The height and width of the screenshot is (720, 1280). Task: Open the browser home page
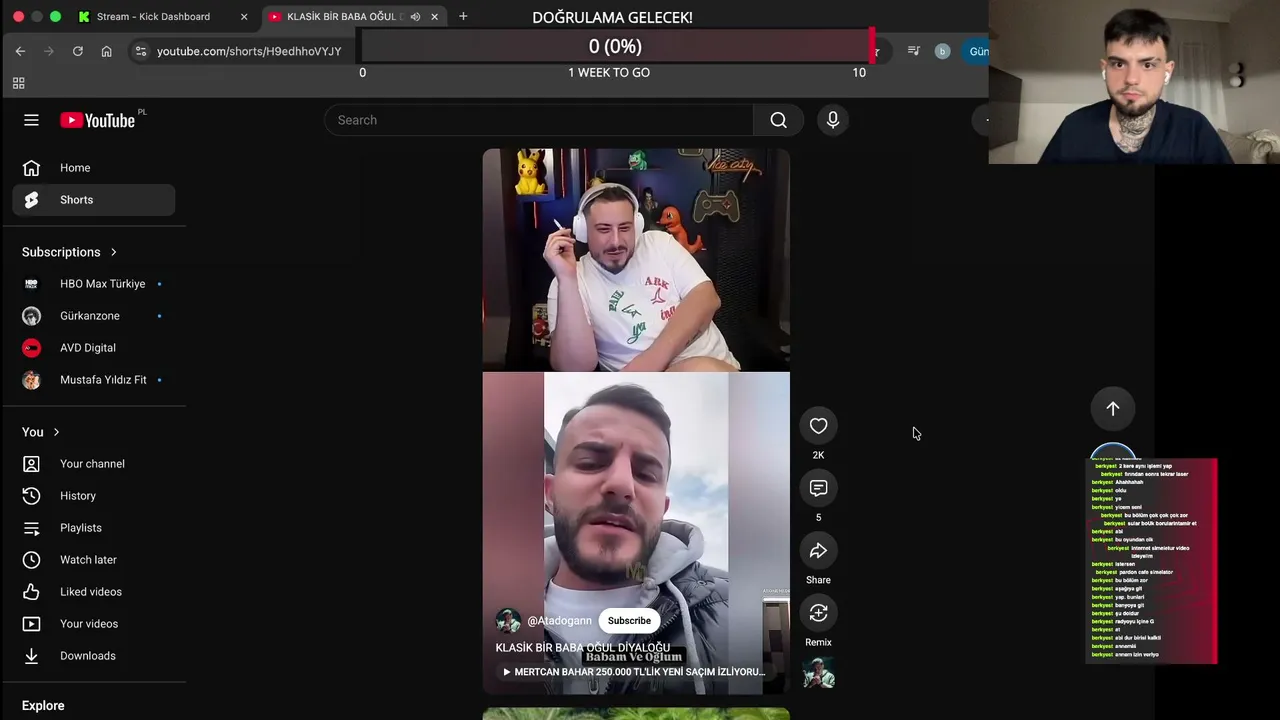tap(106, 51)
